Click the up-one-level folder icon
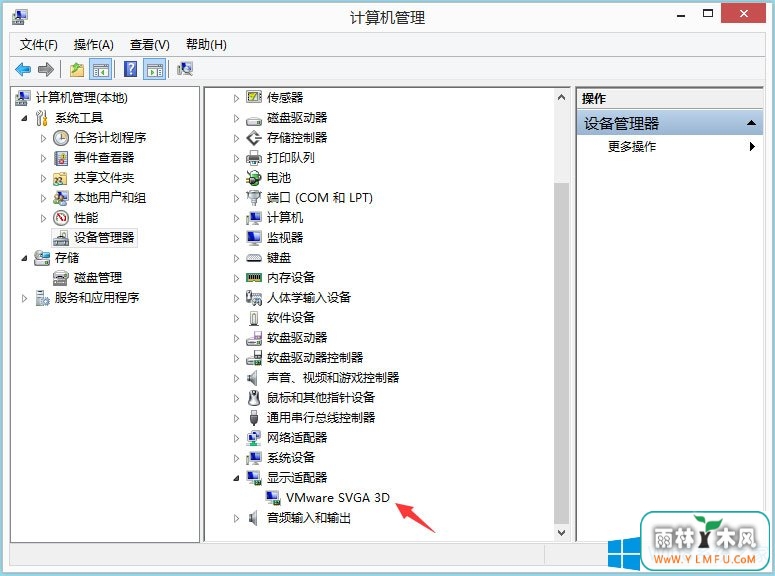The width and height of the screenshot is (775, 576). [x=77, y=70]
